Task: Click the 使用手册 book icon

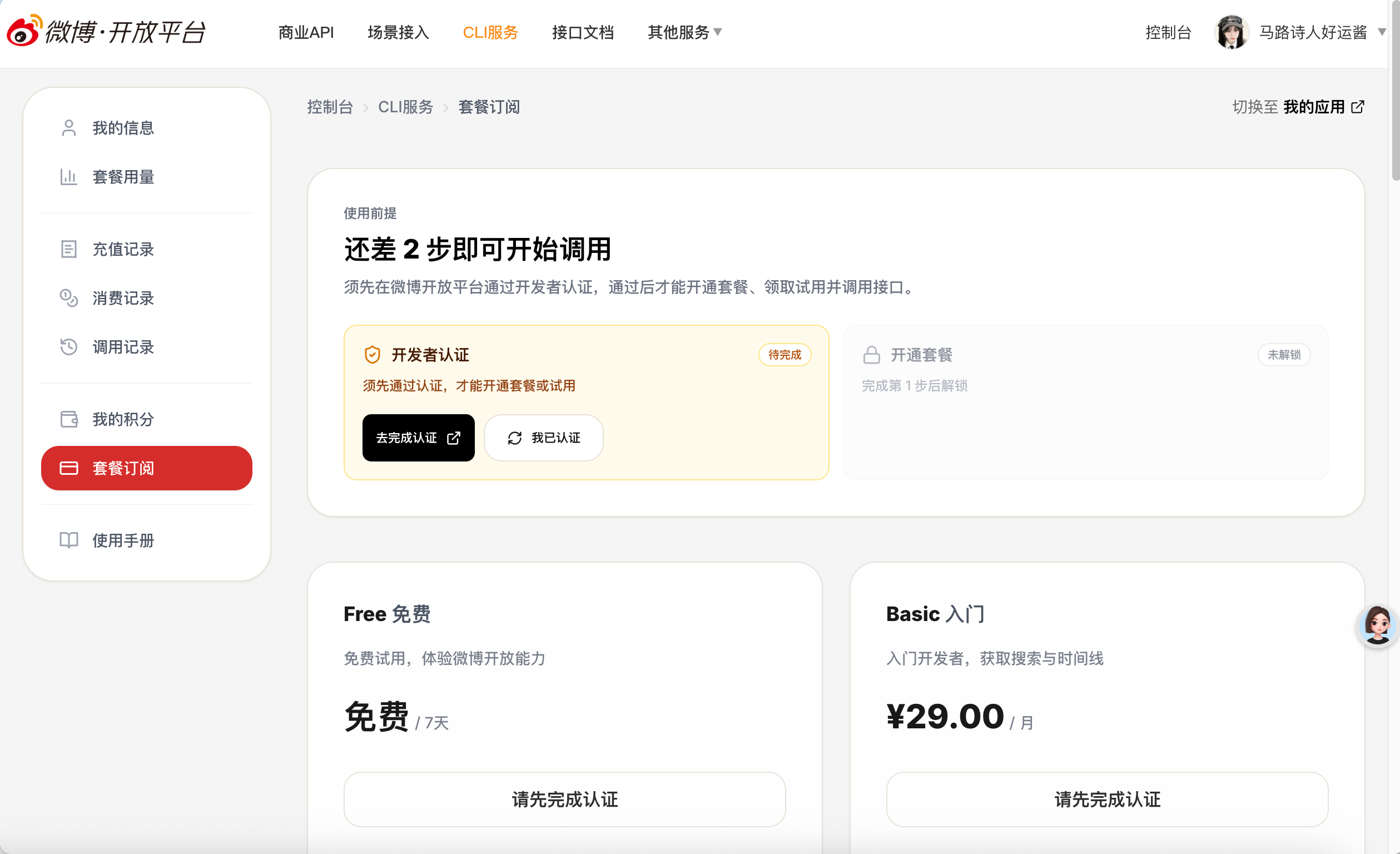Action: coord(69,540)
